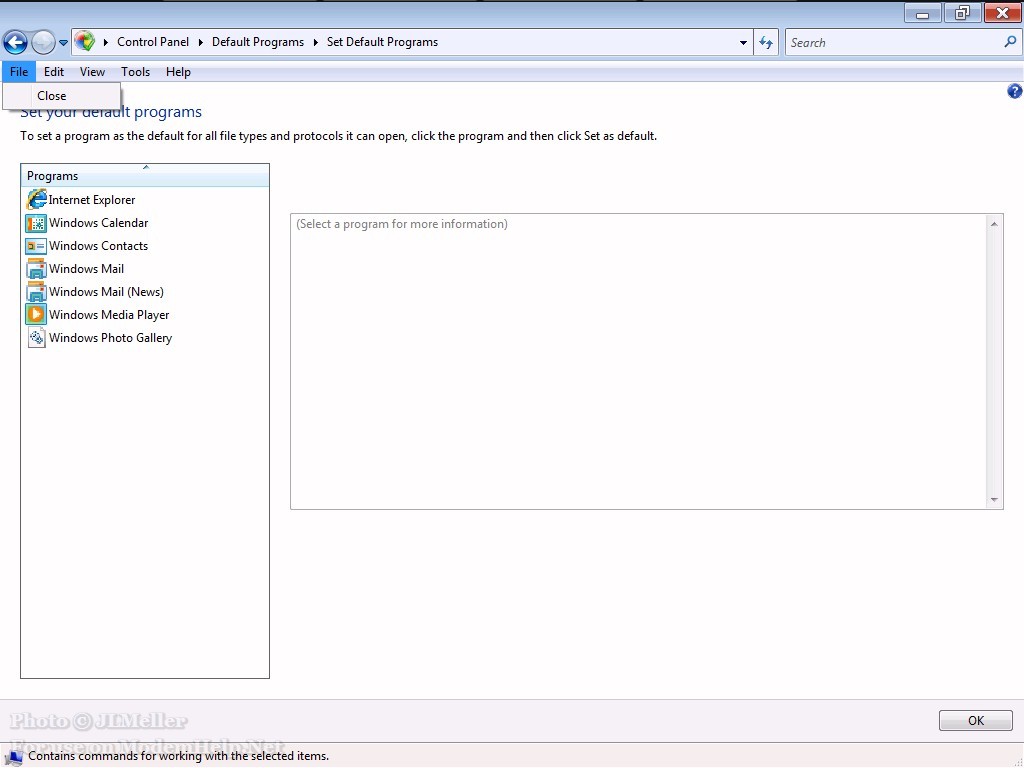Click the Control Panel icon in address bar

[x=84, y=41]
